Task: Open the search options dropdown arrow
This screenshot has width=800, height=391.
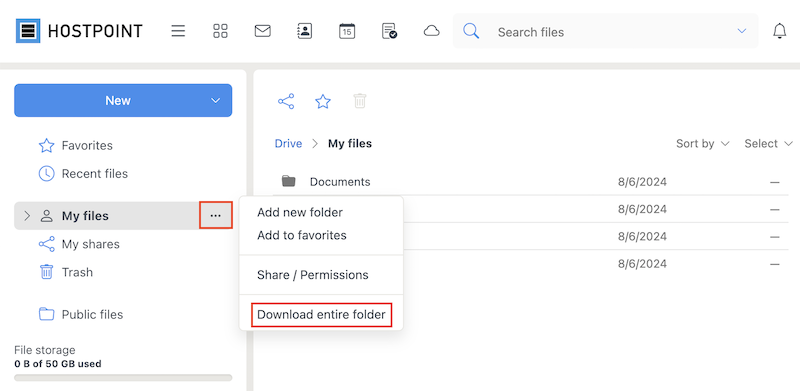Action: [742, 31]
